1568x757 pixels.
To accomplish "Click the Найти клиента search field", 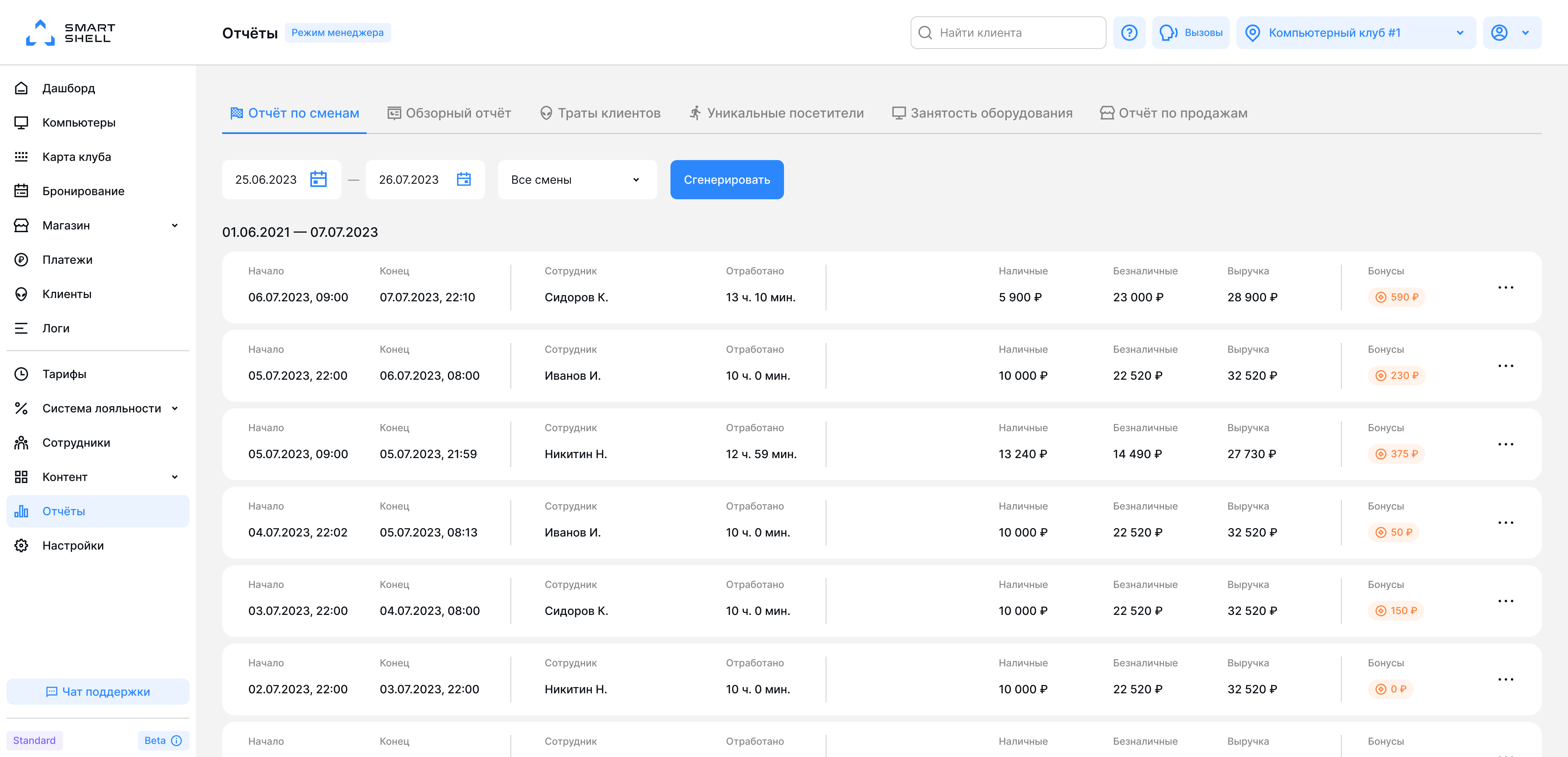I will pyautogui.click(x=1008, y=33).
